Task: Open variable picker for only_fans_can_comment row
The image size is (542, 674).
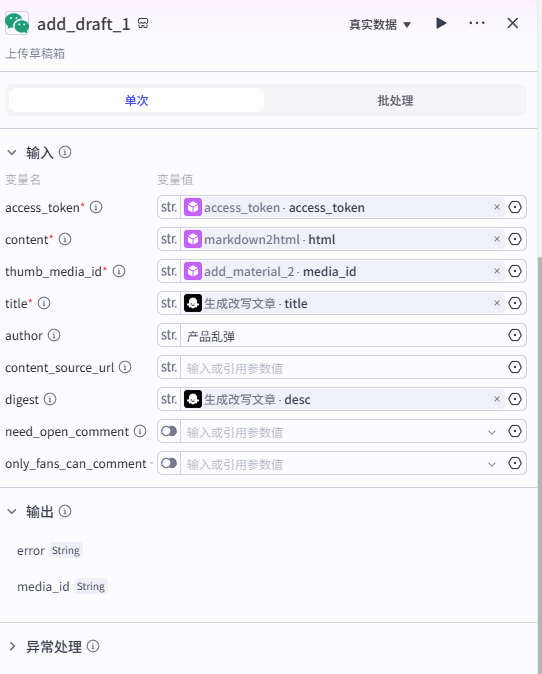Action: [x=515, y=463]
